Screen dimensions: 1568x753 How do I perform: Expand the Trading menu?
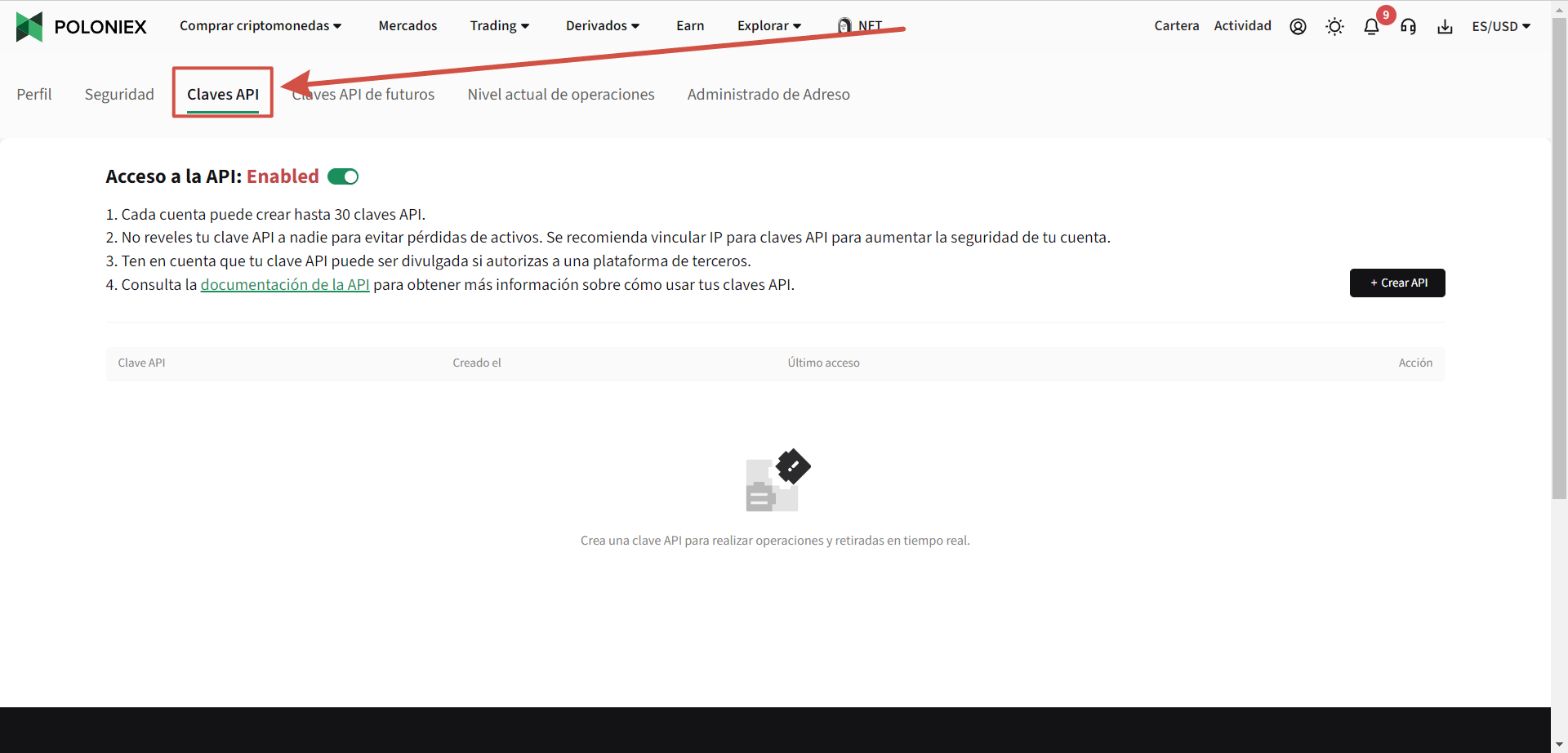500,26
